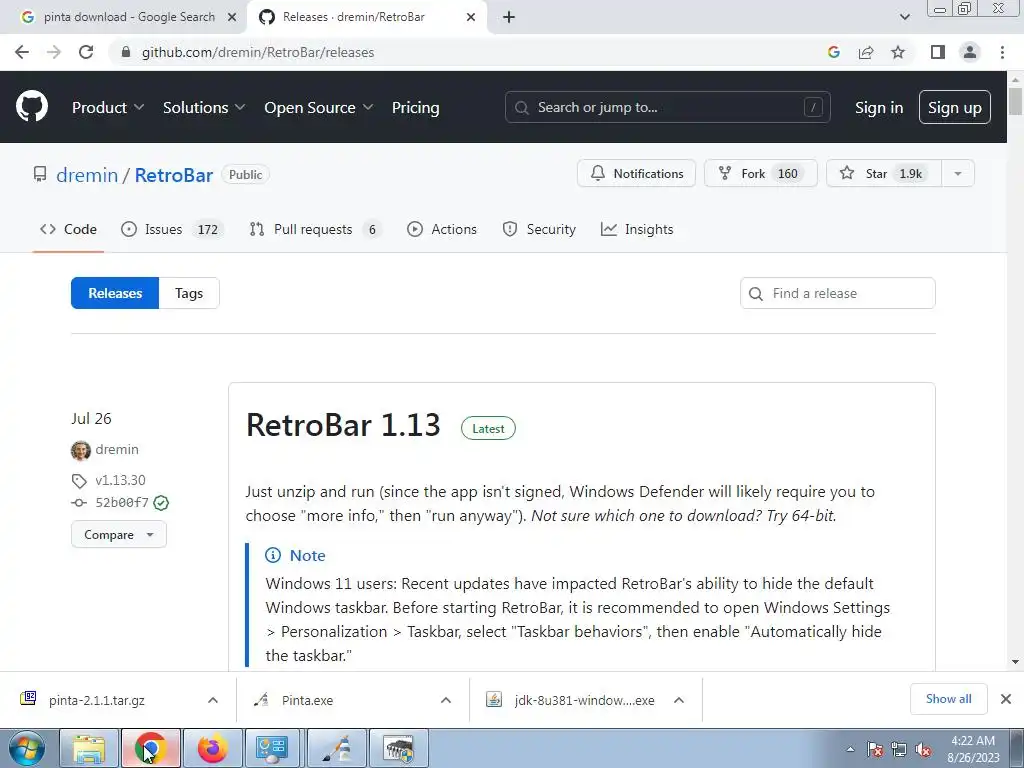Open Chrome three-dot menu
Viewport: 1024px width, 768px height.
click(x=1002, y=52)
